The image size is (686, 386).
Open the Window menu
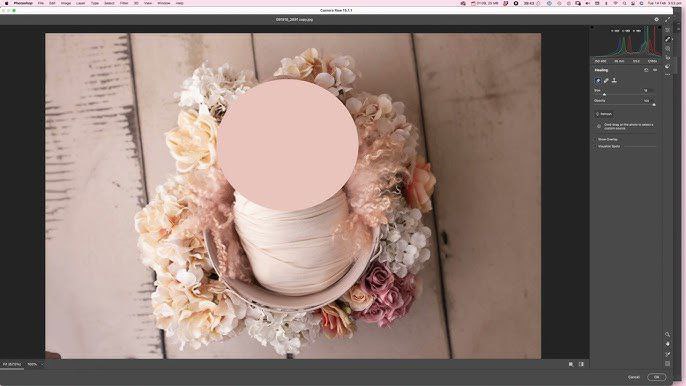(x=164, y=3)
